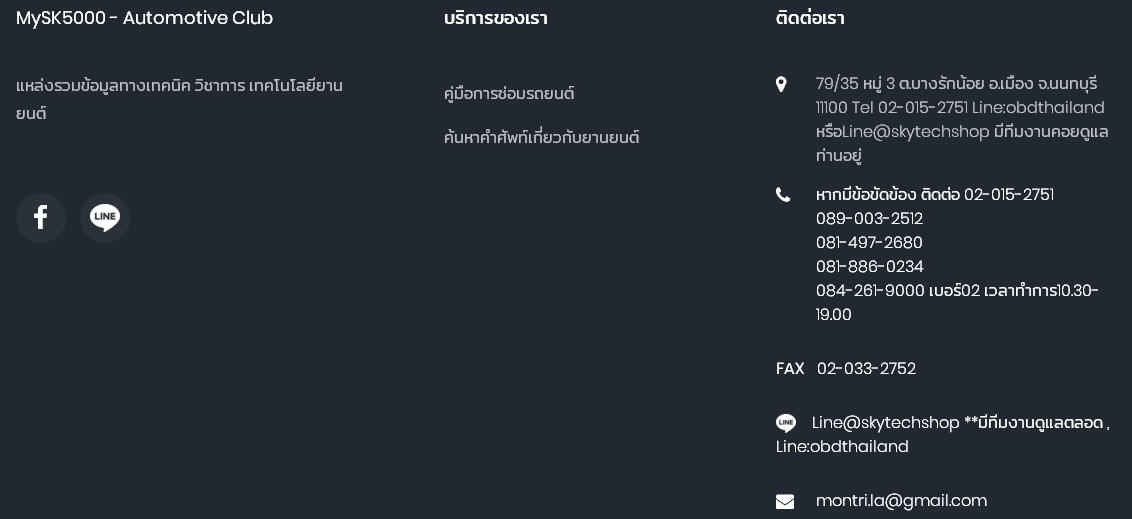The image size is (1132, 519).
Task: Click the บริการของเรา section heading
Action: [495, 18]
